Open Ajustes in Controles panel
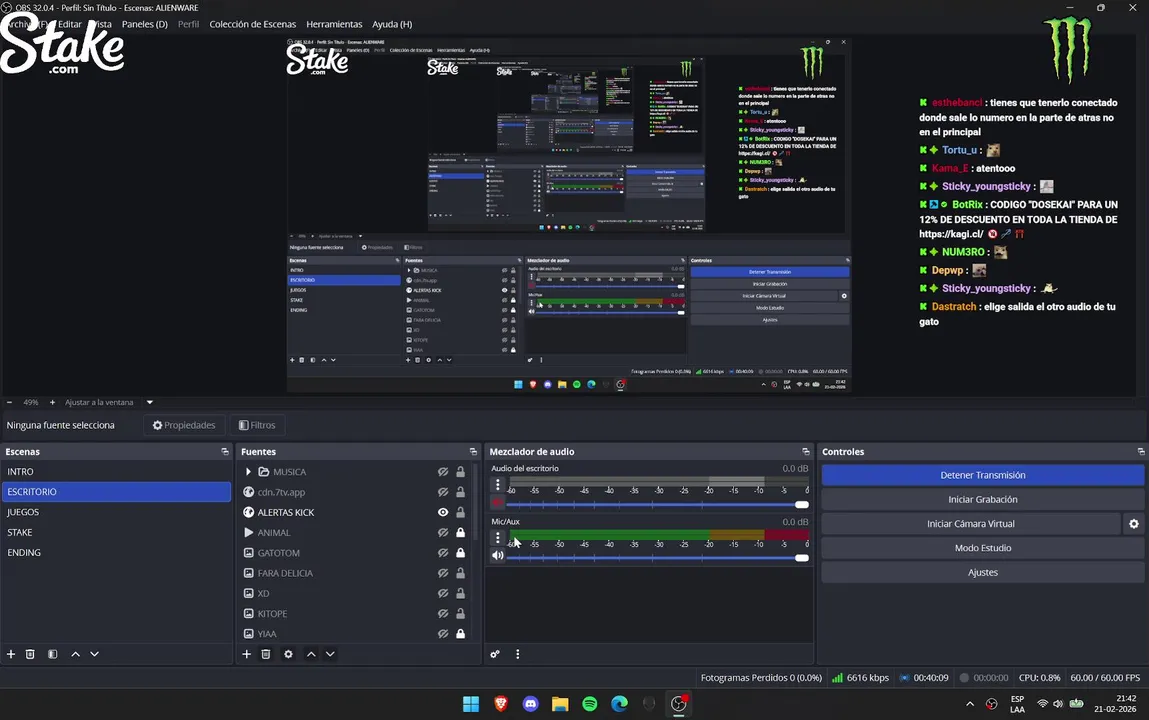Image resolution: width=1149 pixels, height=720 pixels. (983, 572)
